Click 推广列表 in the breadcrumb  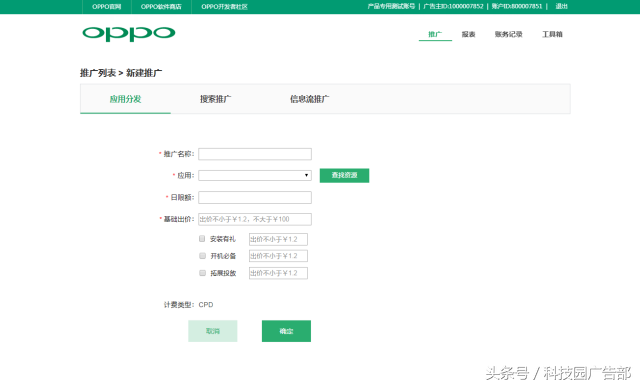click(x=98, y=73)
